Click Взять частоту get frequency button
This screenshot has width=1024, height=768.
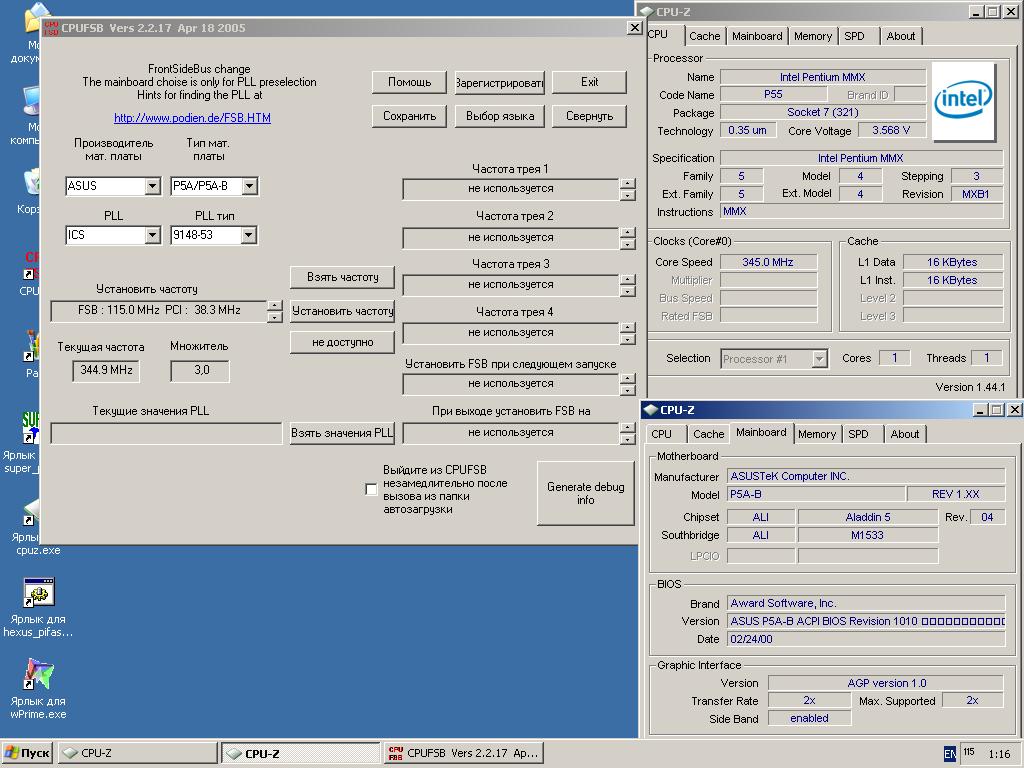coord(343,277)
